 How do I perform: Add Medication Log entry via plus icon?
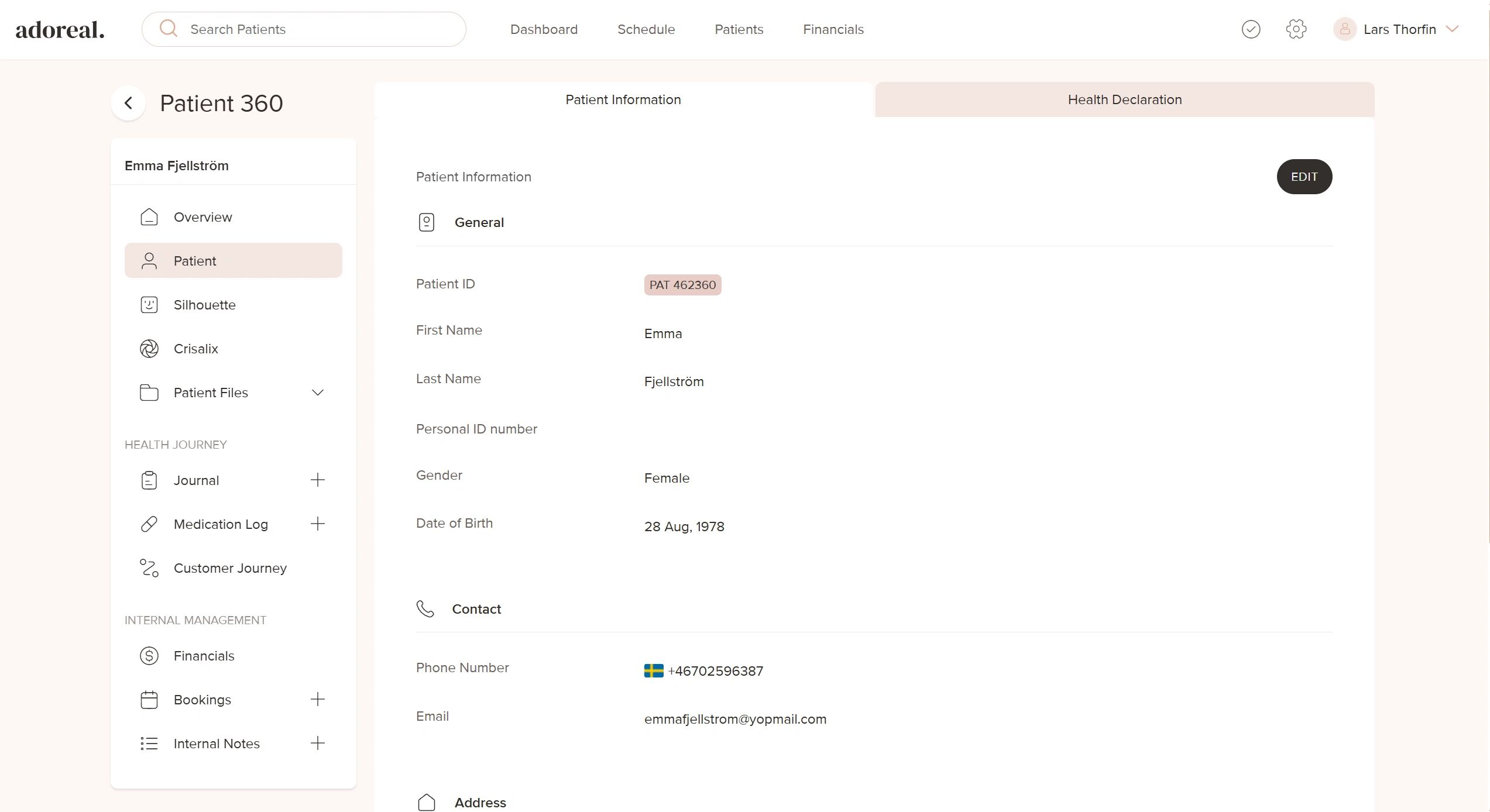point(317,524)
